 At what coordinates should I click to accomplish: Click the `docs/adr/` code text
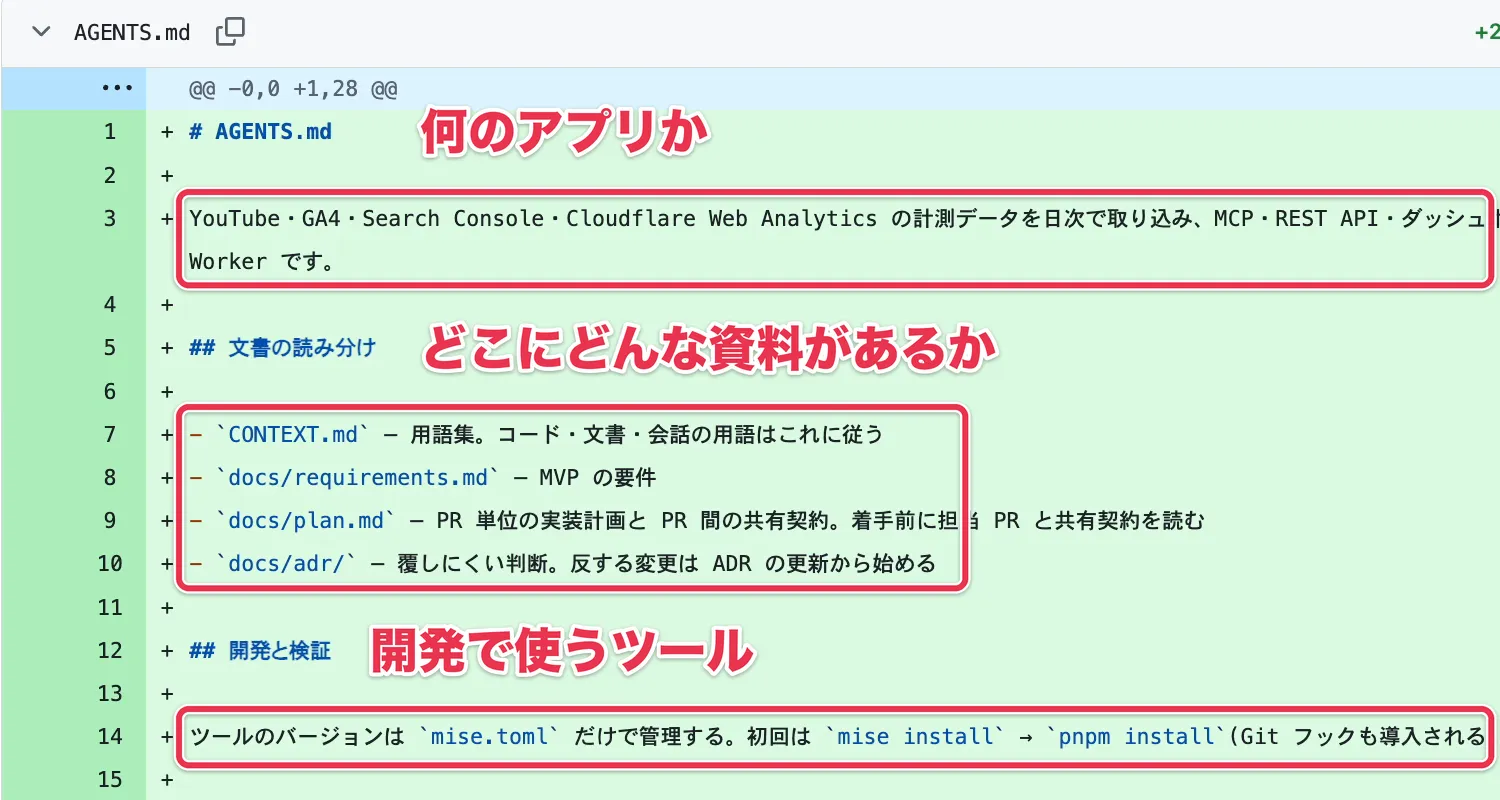click(285, 564)
